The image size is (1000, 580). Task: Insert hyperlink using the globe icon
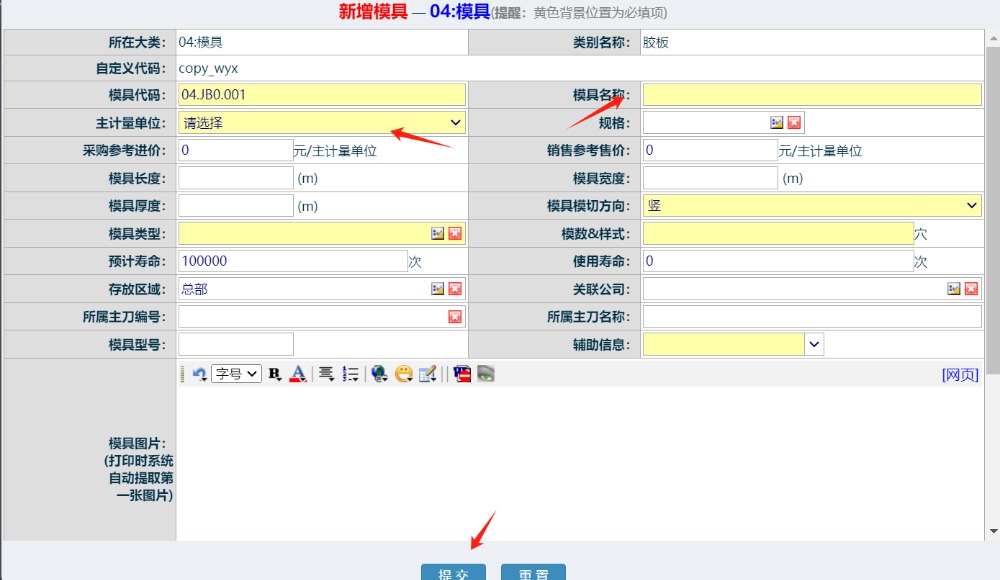coord(379,374)
